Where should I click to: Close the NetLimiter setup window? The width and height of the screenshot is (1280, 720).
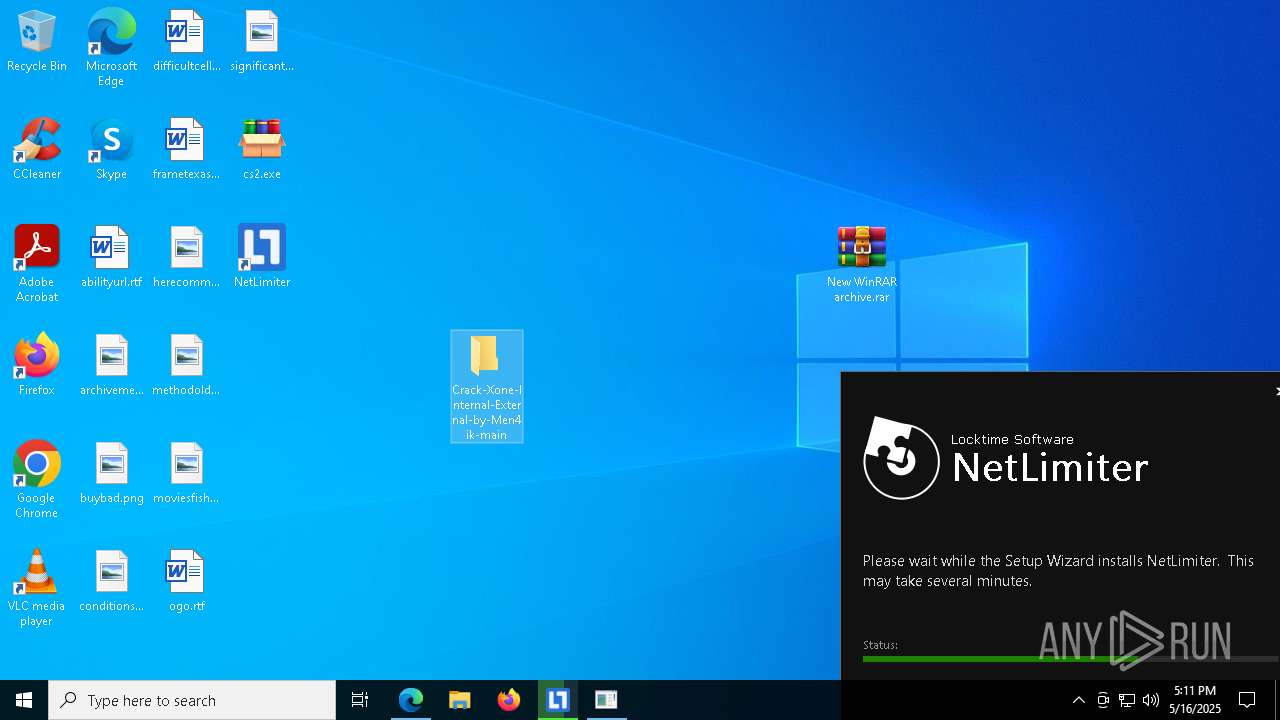1276,391
